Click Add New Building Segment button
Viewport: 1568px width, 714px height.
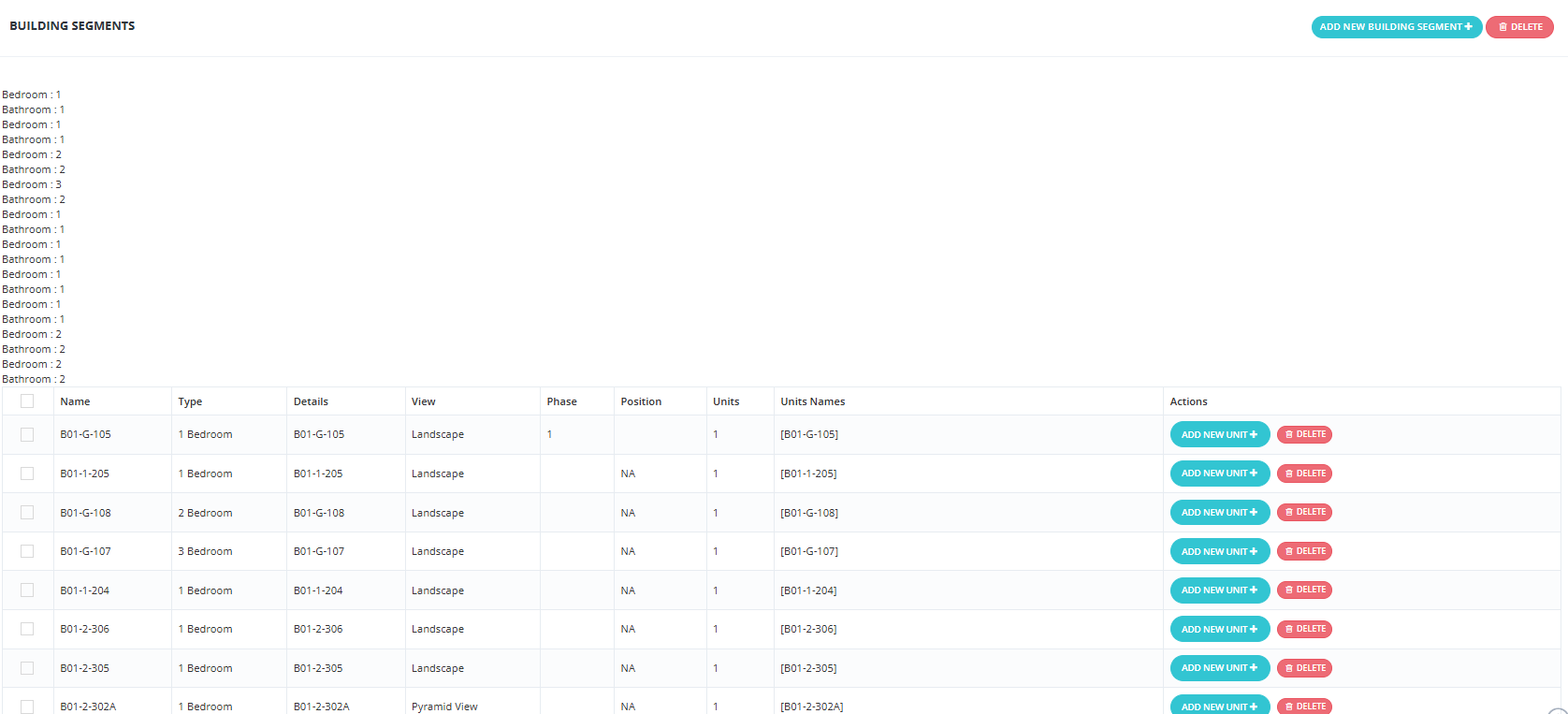(1396, 27)
